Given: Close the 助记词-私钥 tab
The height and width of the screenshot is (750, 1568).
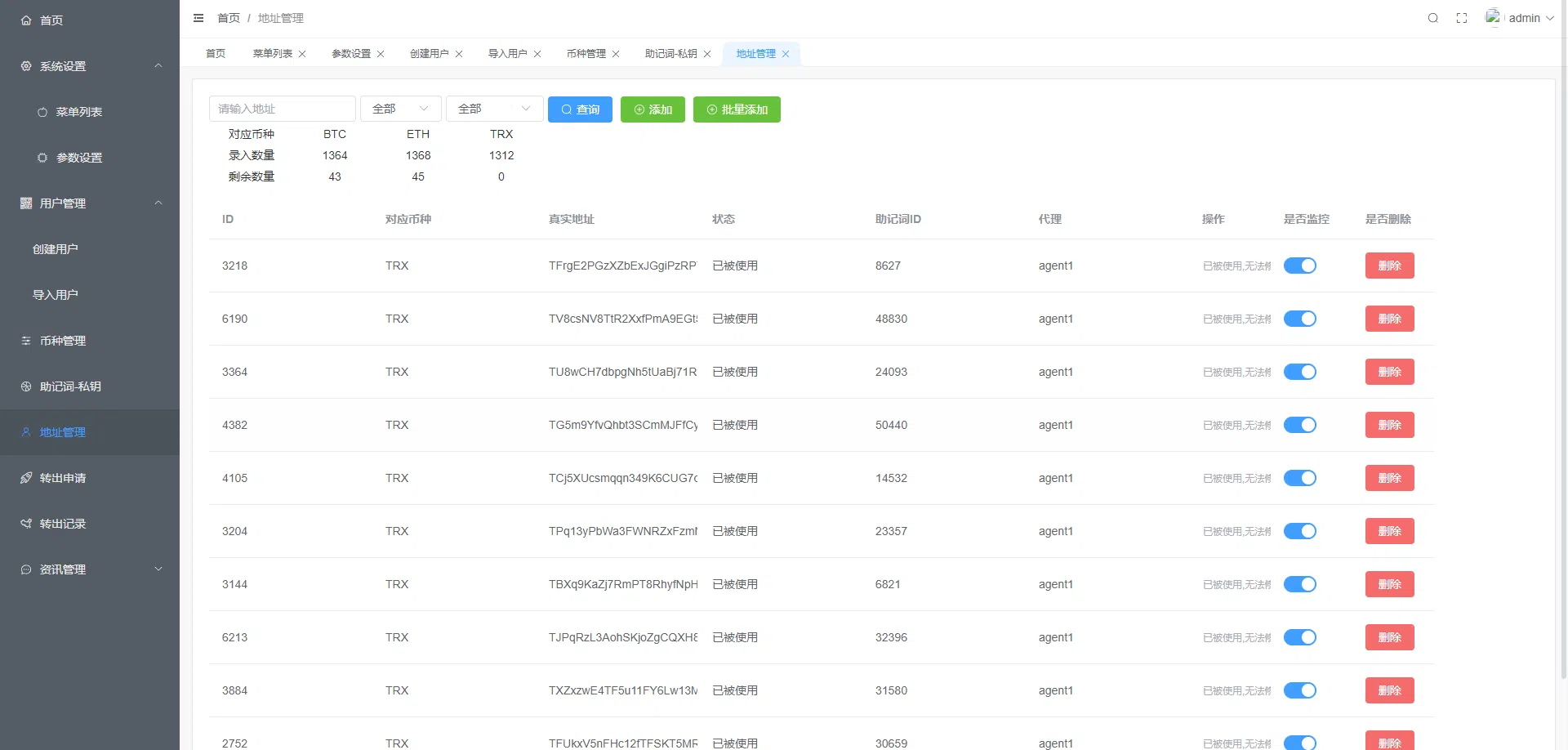Looking at the screenshot, I should click(x=707, y=54).
